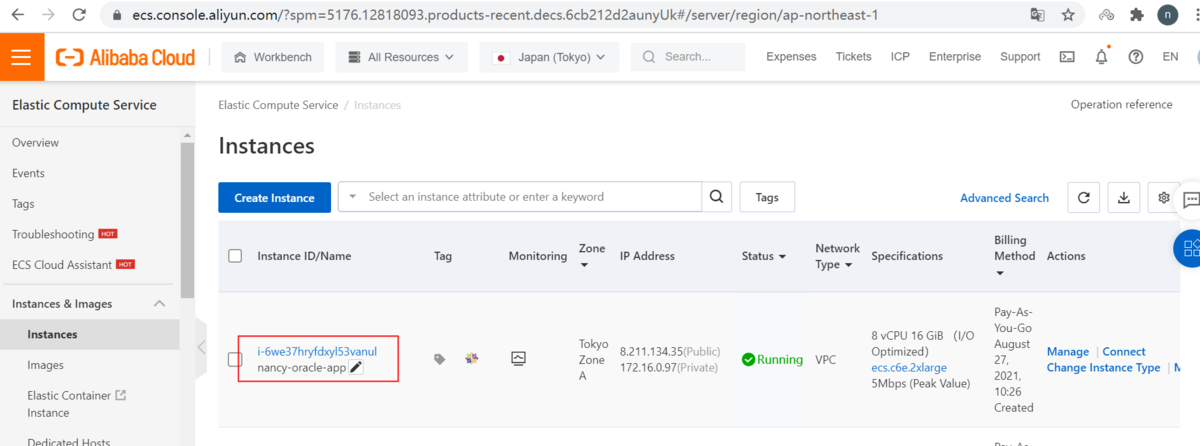
Task: Export instance list with download icon
Action: click(1123, 198)
